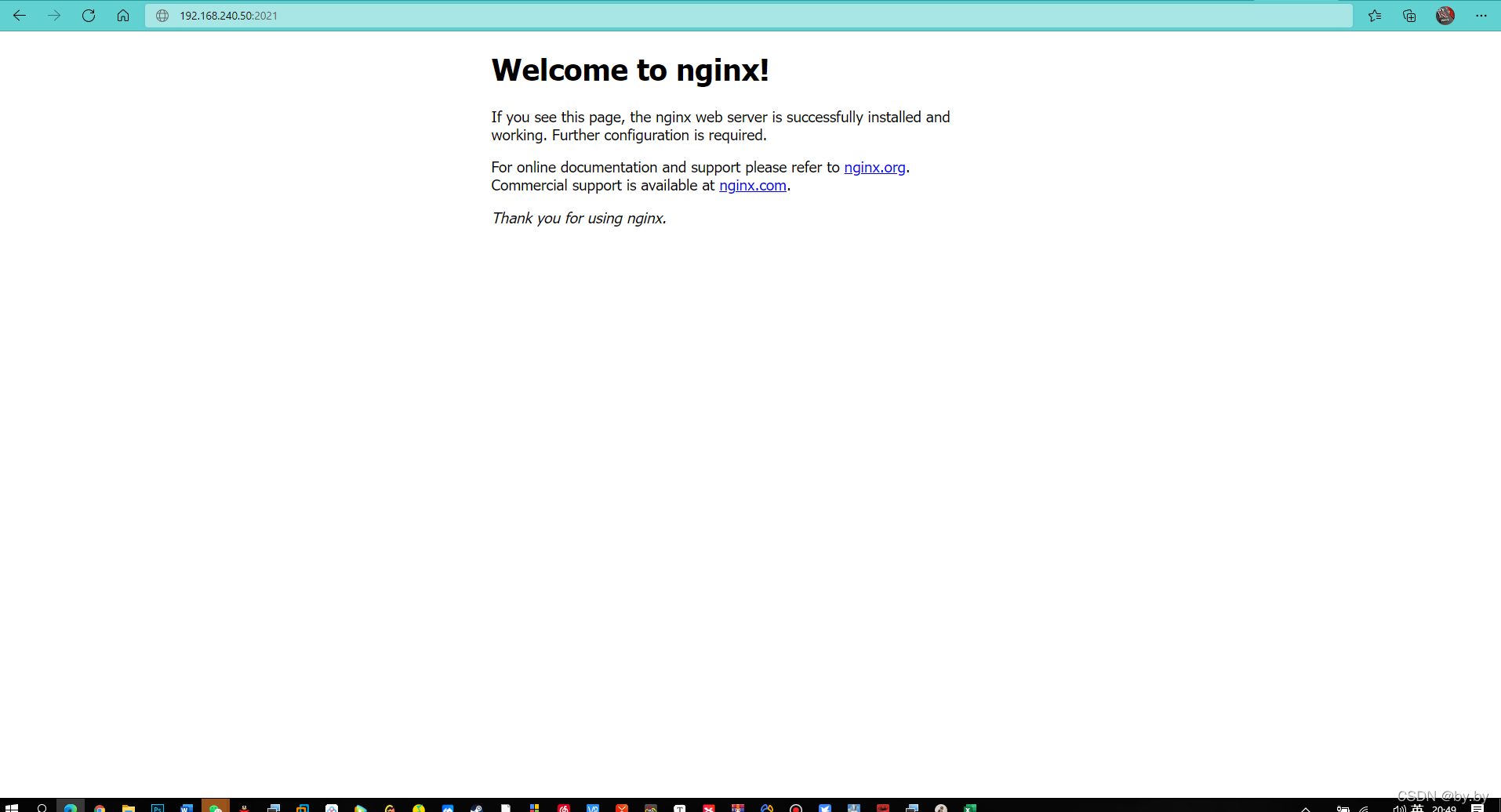
Task: Open the network Wi-Fi tray icon
Action: (1365, 808)
